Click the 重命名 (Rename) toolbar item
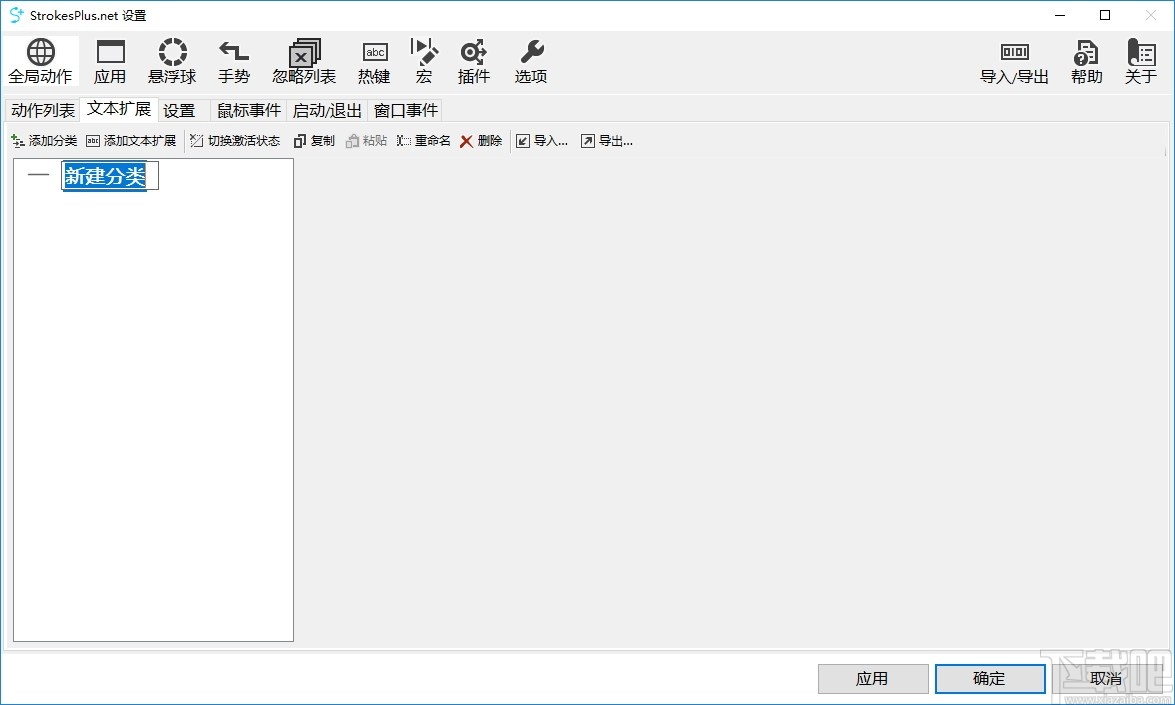The width and height of the screenshot is (1175, 705). tap(423, 140)
